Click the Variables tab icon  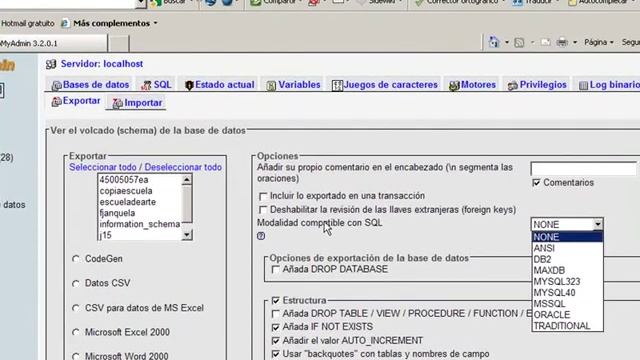pos(271,85)
